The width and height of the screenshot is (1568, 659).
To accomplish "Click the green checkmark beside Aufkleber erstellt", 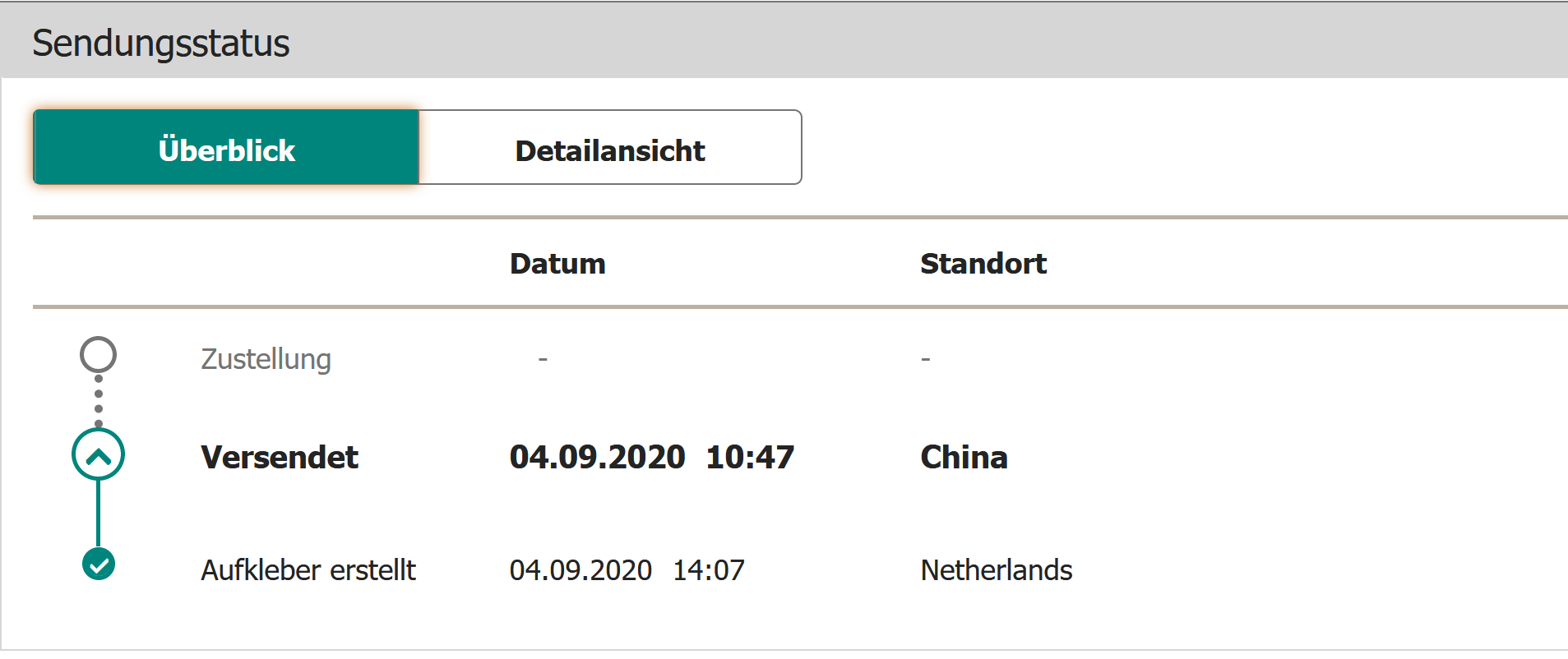I will [x=99, y=565].
